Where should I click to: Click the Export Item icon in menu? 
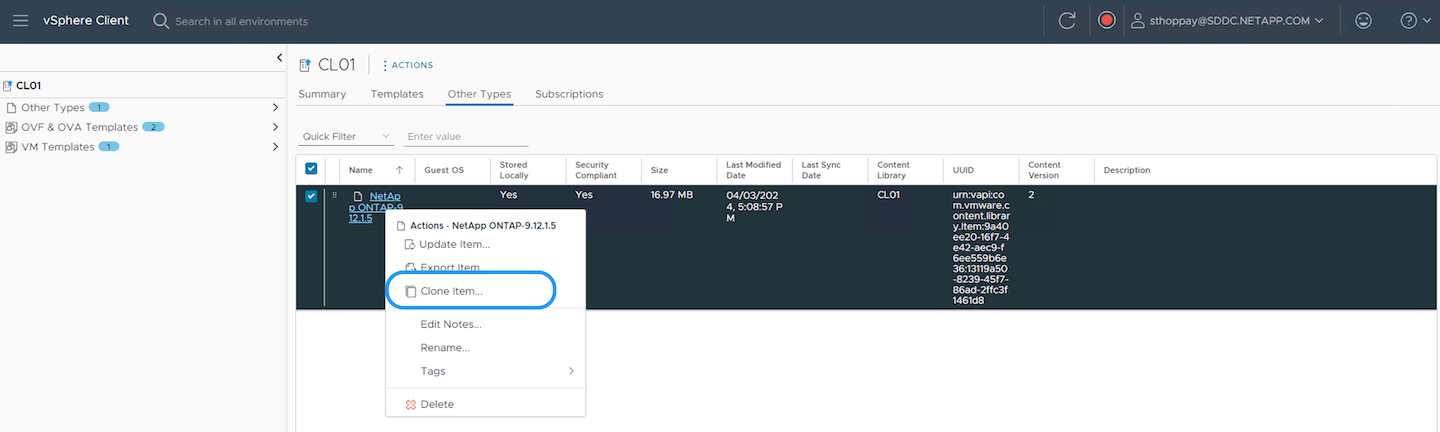coord(410,267)
